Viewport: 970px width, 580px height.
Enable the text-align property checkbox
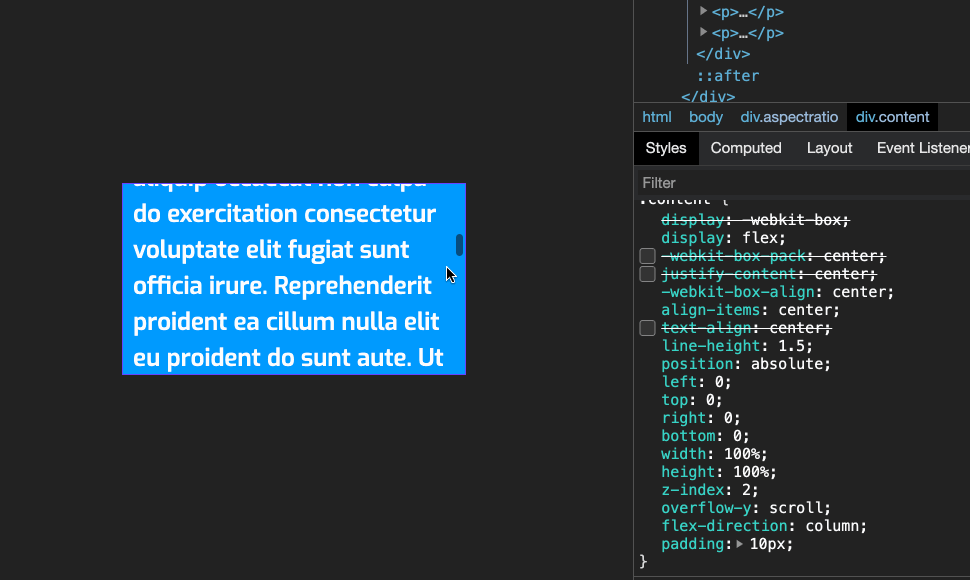click(647, 328)
